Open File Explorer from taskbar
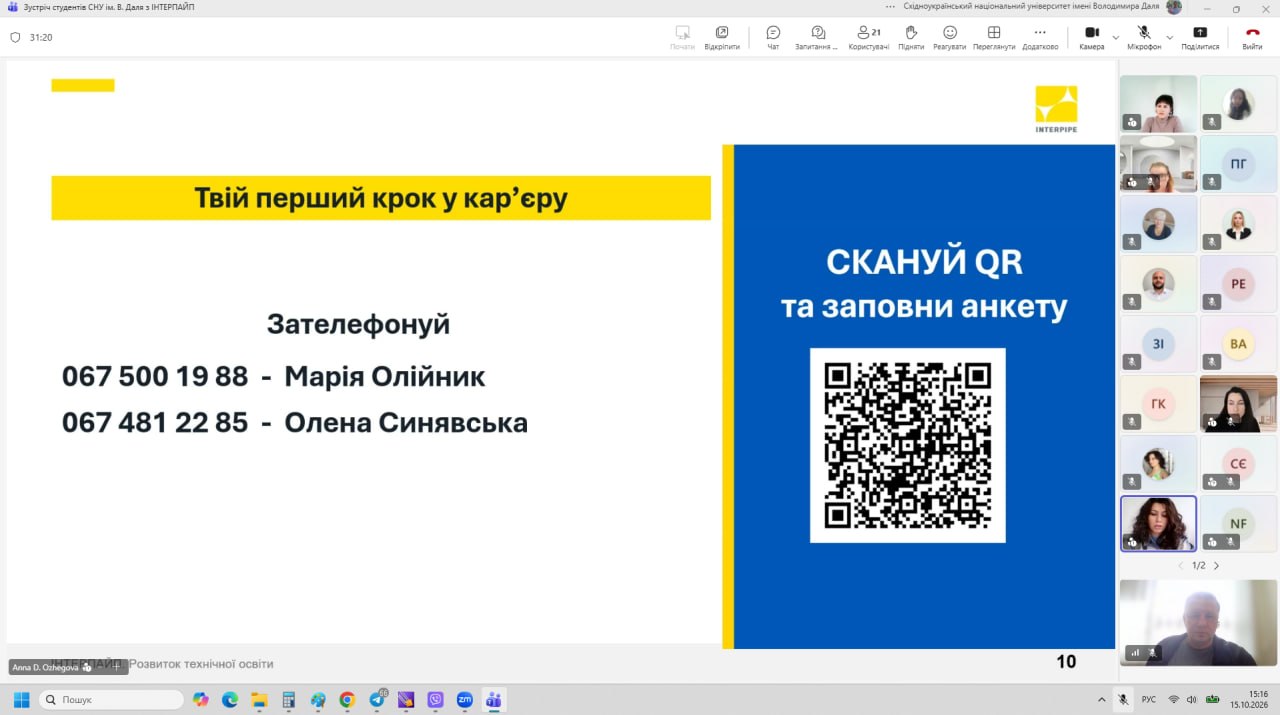This screenshot has height=715, width=1280. pyautogui.click(x=259, y=699)
